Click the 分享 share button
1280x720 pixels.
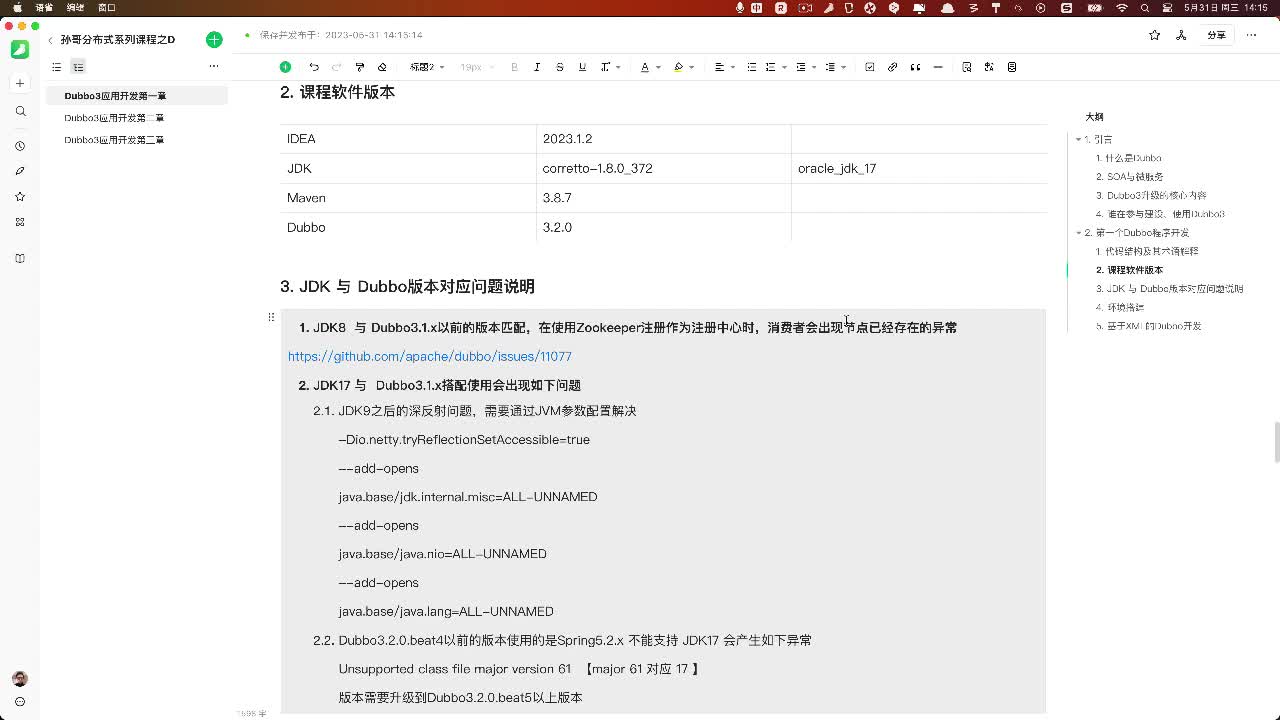click(x=1216, y=35)
